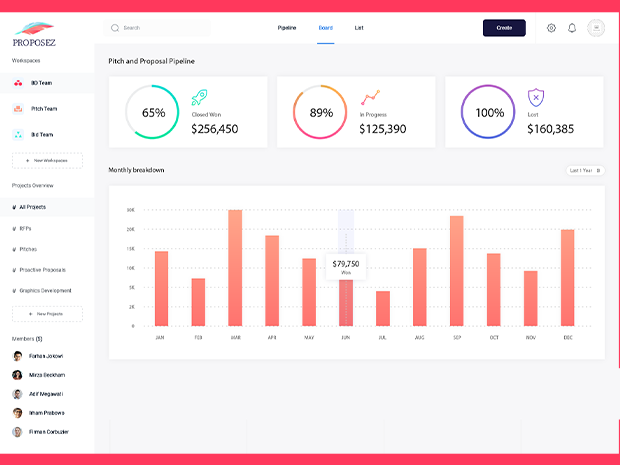Open settings via the gear icon

tap(551, 28)
